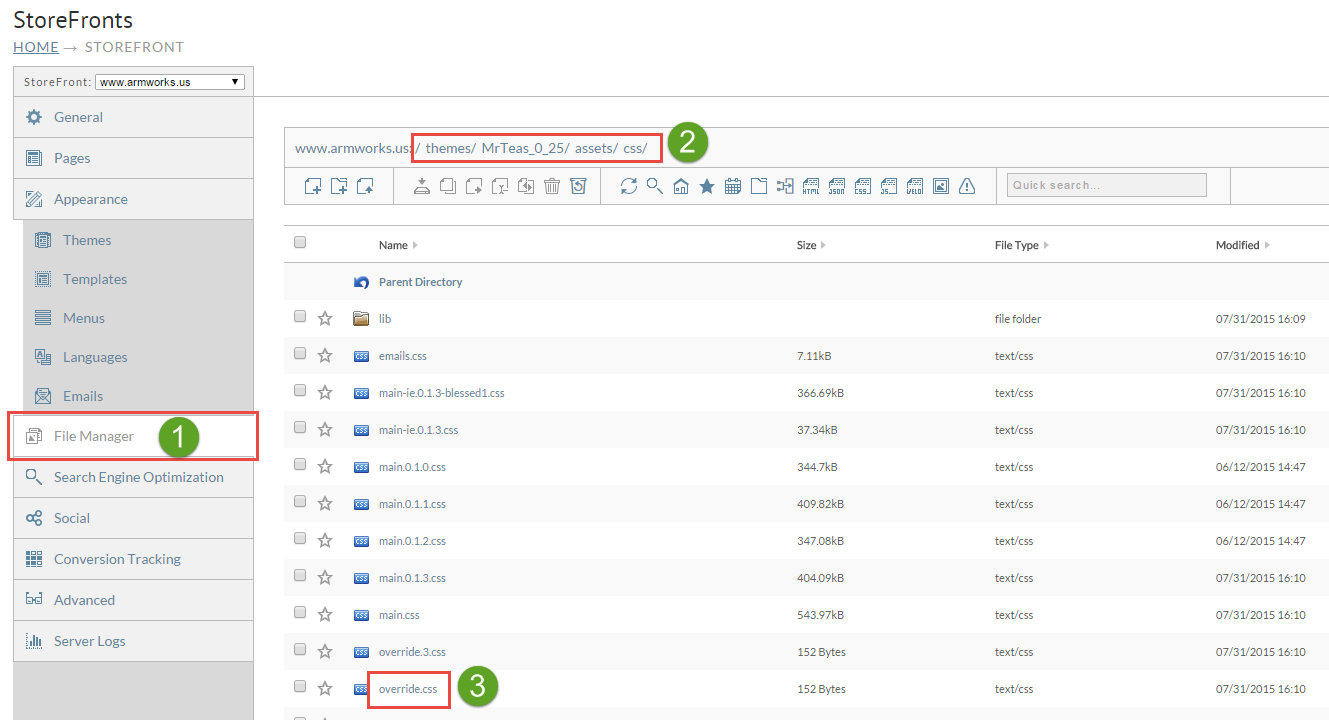Sort by File Type column arrow

1046,245
